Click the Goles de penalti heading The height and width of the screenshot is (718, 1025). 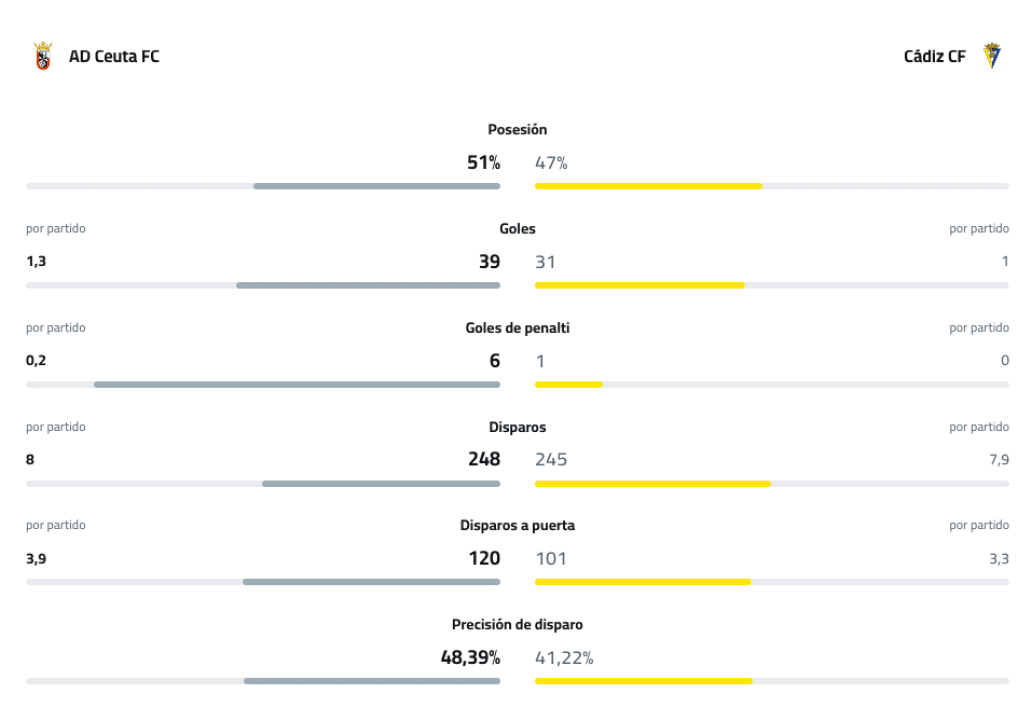point(517,327)
